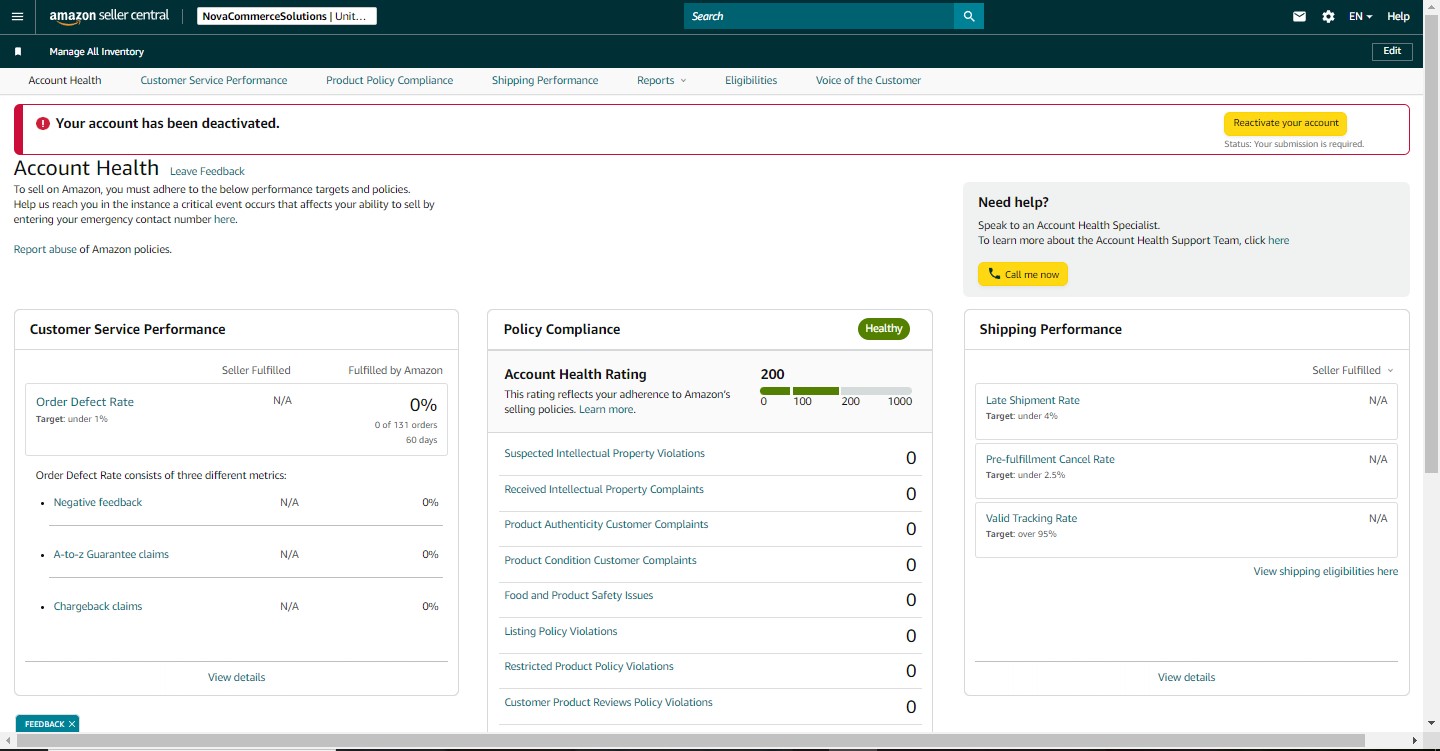Expand the Reports tab dropdown
1440x751 pixels.
(x=662, y=80)
